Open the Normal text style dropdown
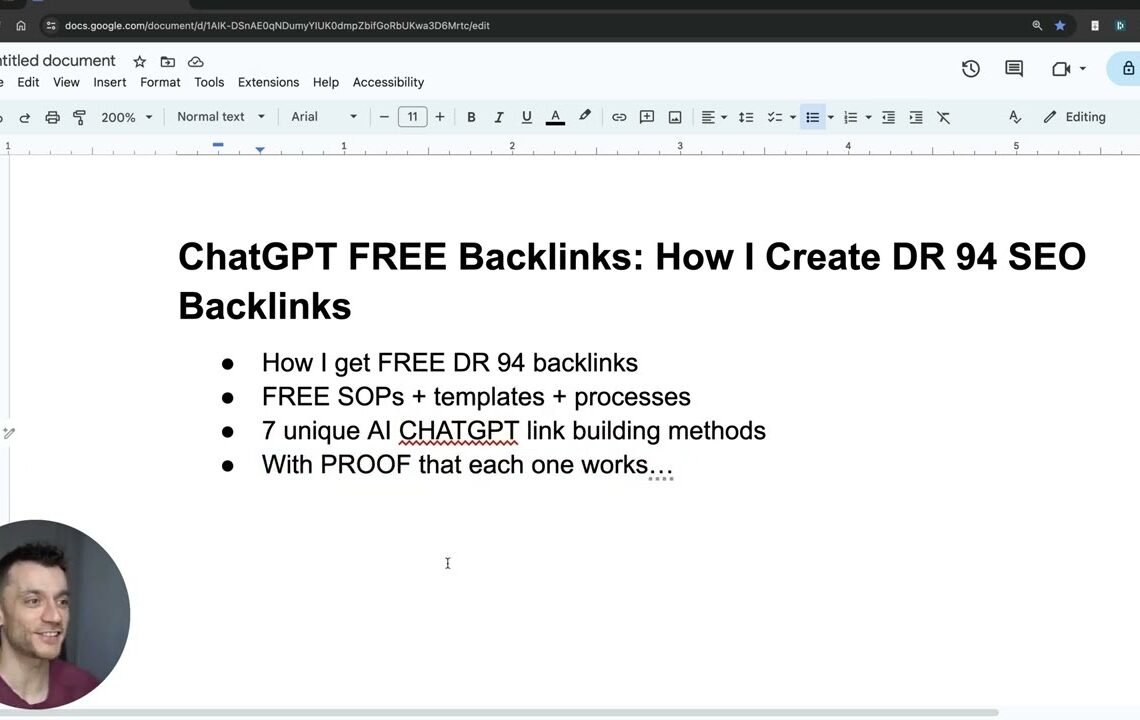The image size is (1140, 720). point(221,117)
